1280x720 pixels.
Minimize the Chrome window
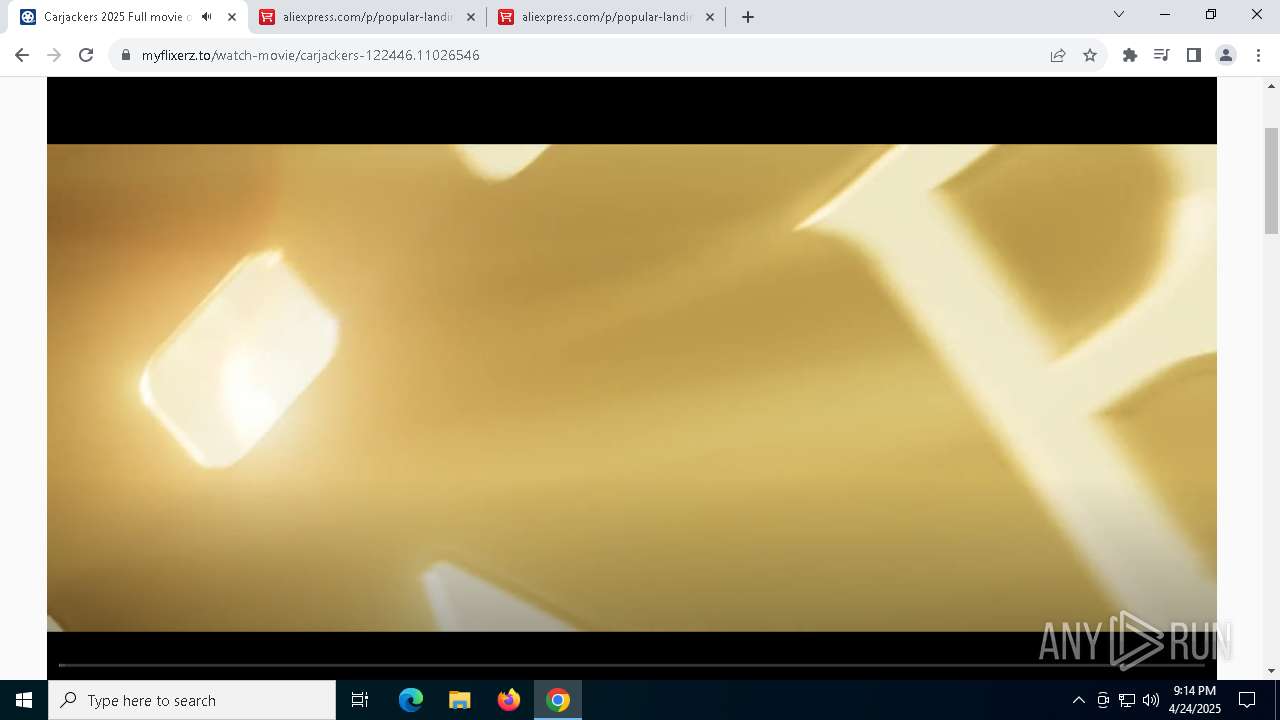pos(1165,14)
